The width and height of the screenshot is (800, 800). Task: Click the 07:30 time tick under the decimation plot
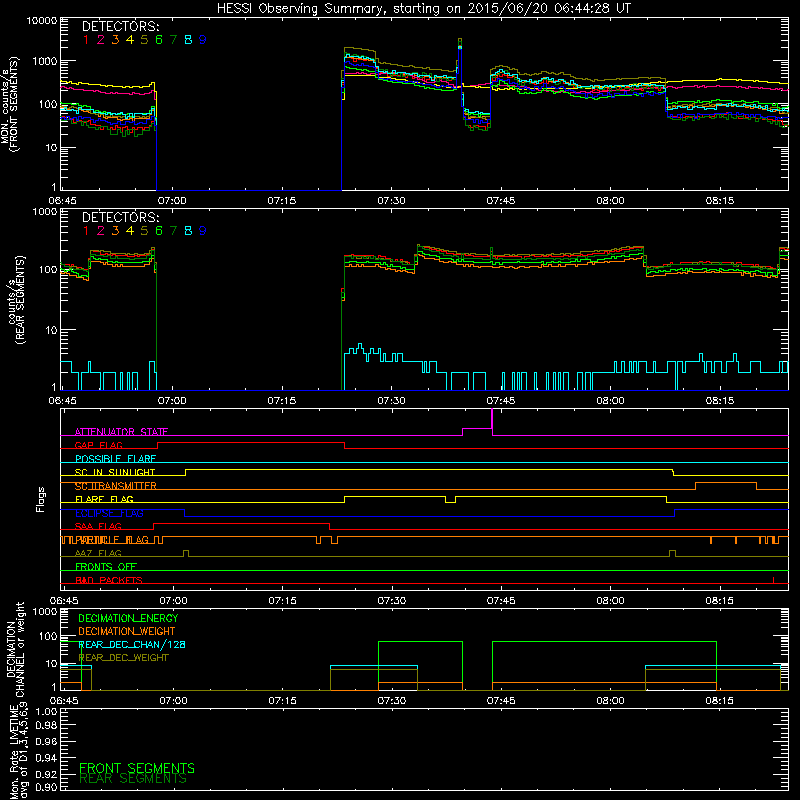[391, 701]
